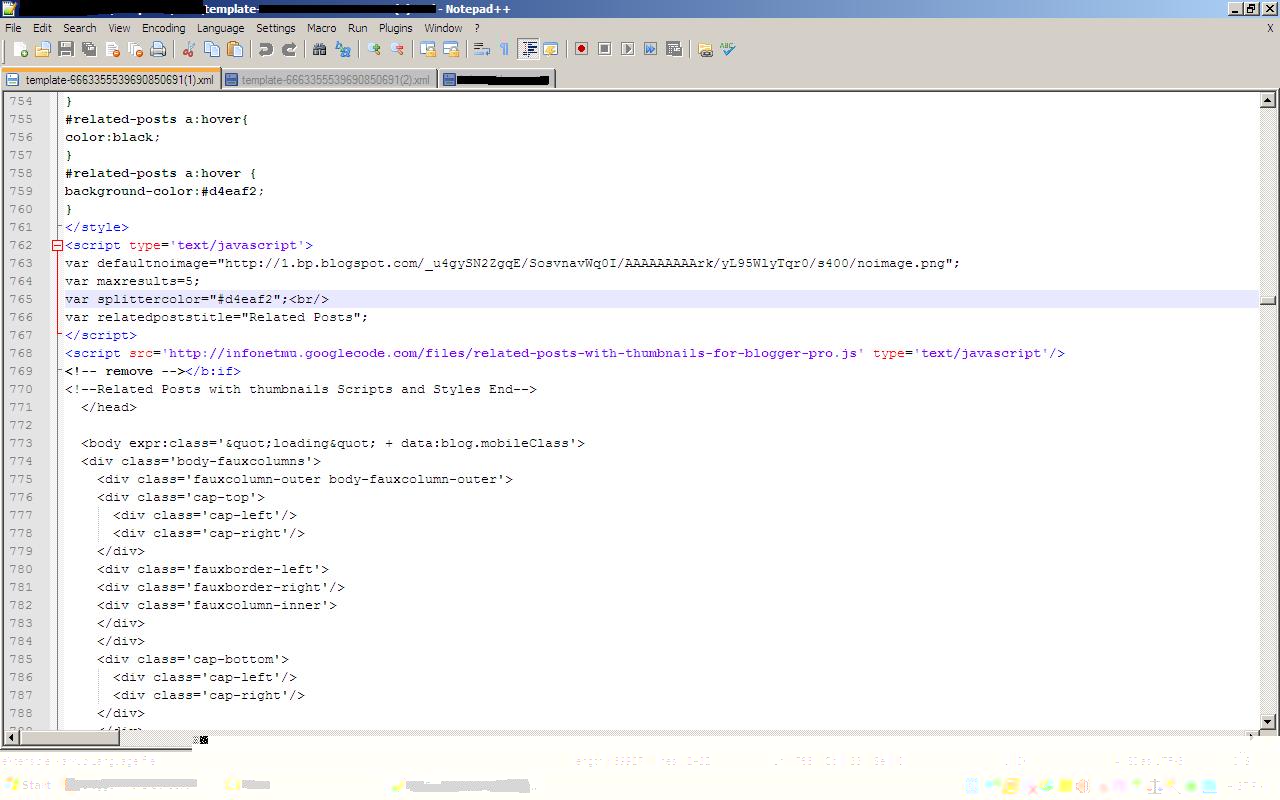The height and width of the screenshot is (800, 1280).
Task: Open the Edit menu
Action: (x=42, y=28)
